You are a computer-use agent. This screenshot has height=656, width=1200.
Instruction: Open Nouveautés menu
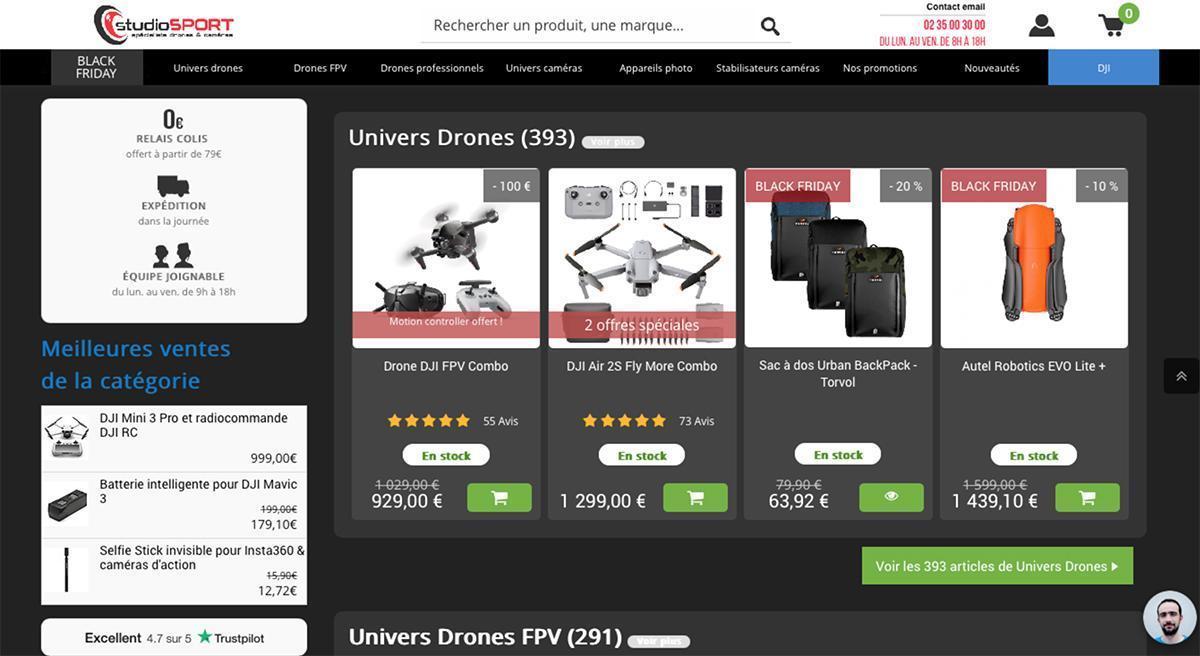992,68
